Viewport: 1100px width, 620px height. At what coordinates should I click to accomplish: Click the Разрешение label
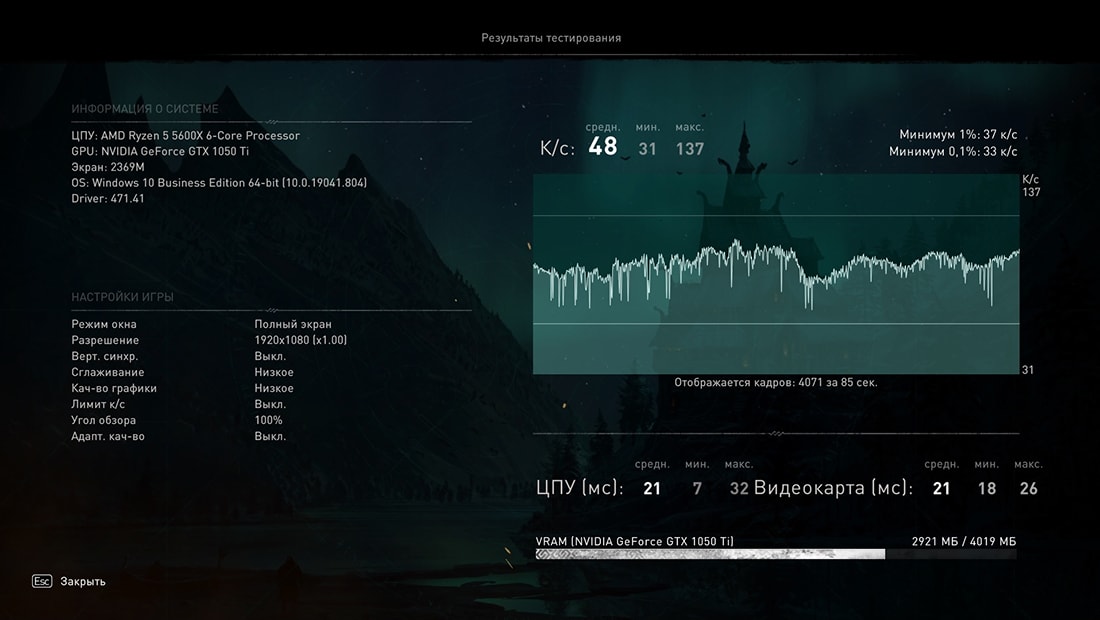[x=105, y=340]
